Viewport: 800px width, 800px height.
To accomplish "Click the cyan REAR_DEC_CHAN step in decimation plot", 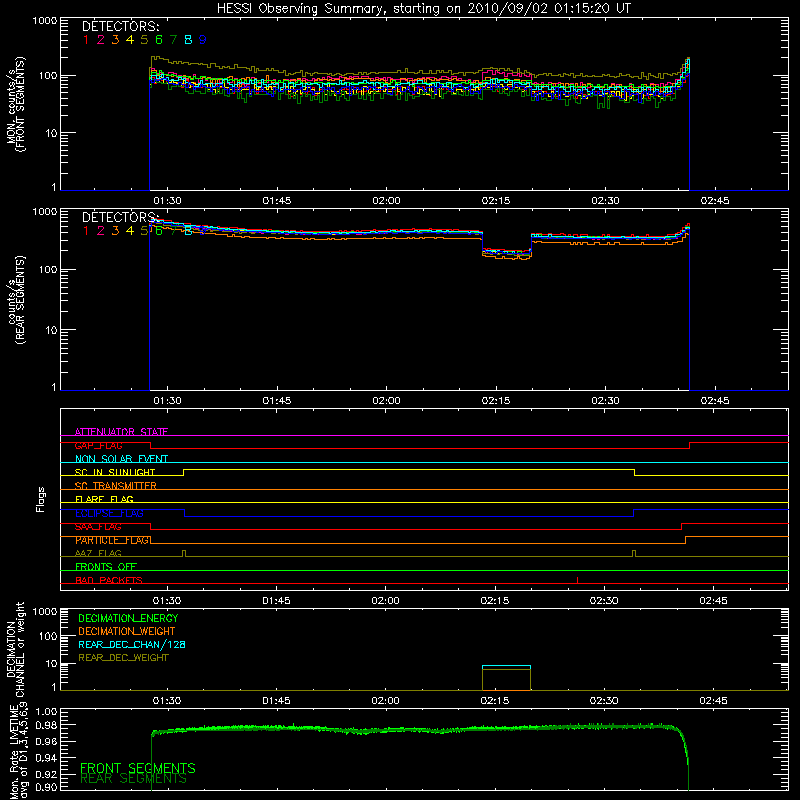I will [506, 666].
